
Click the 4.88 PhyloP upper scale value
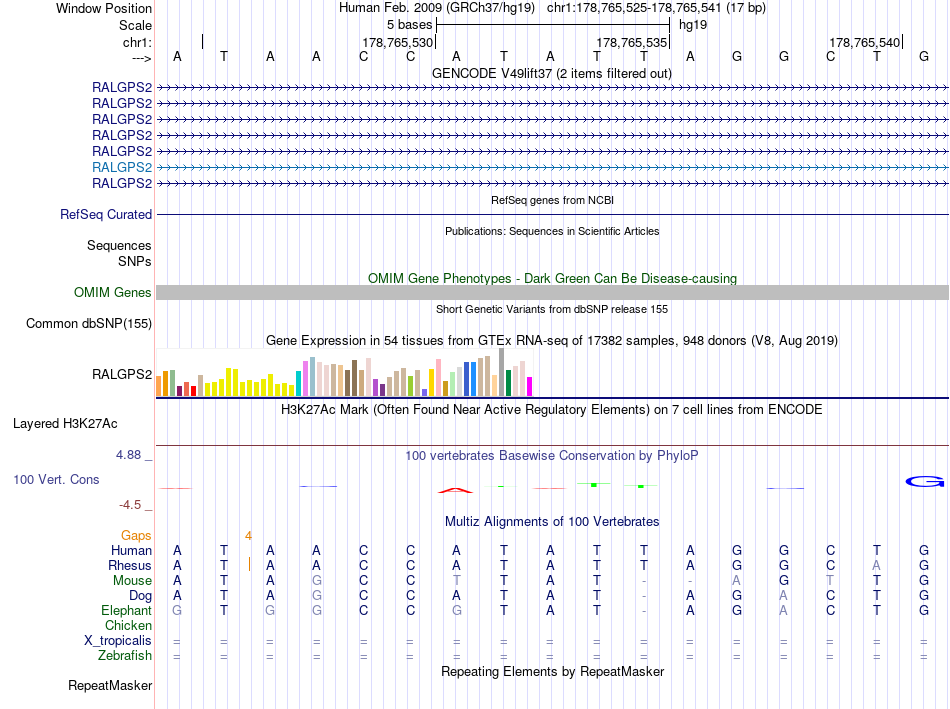[128, 454]
